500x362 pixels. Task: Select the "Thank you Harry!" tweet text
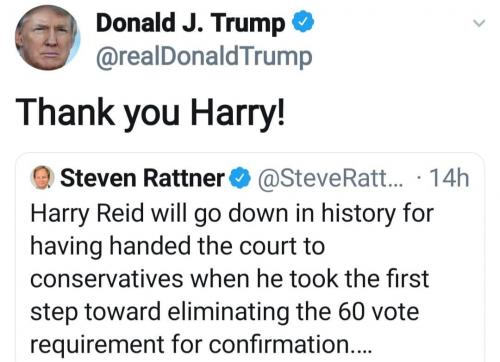pyautogui.click(x=150, y=113)
